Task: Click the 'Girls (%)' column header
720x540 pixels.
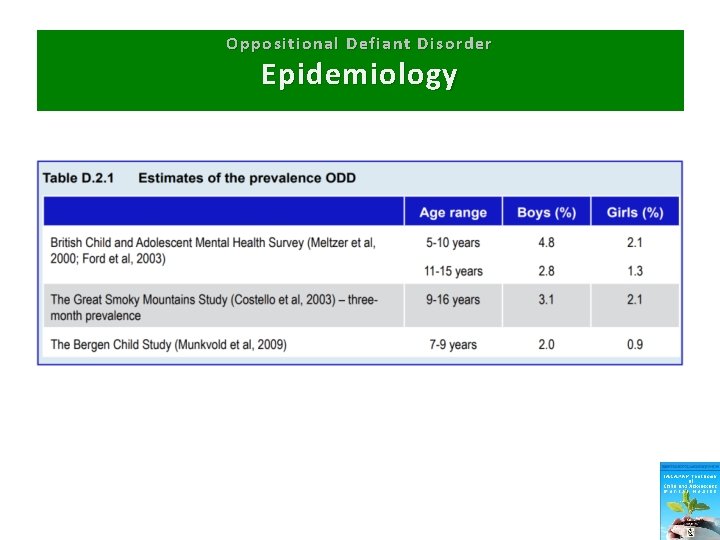Action: (x=635, y=213)
